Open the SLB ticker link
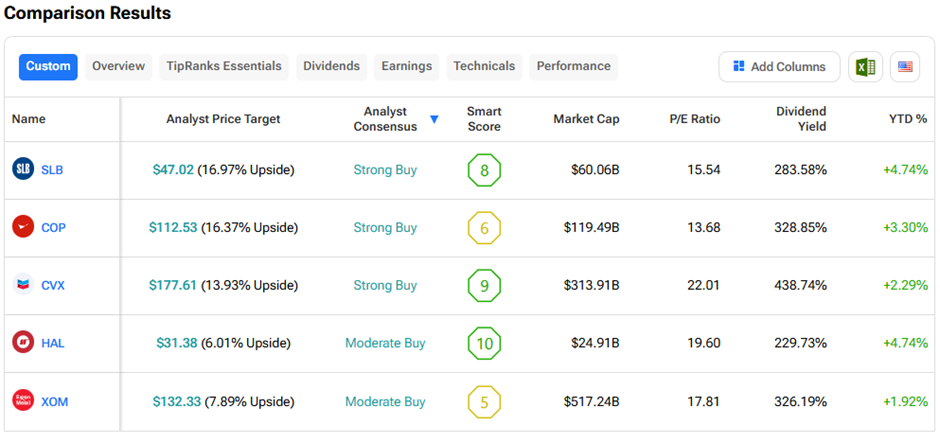 (52, 170)
